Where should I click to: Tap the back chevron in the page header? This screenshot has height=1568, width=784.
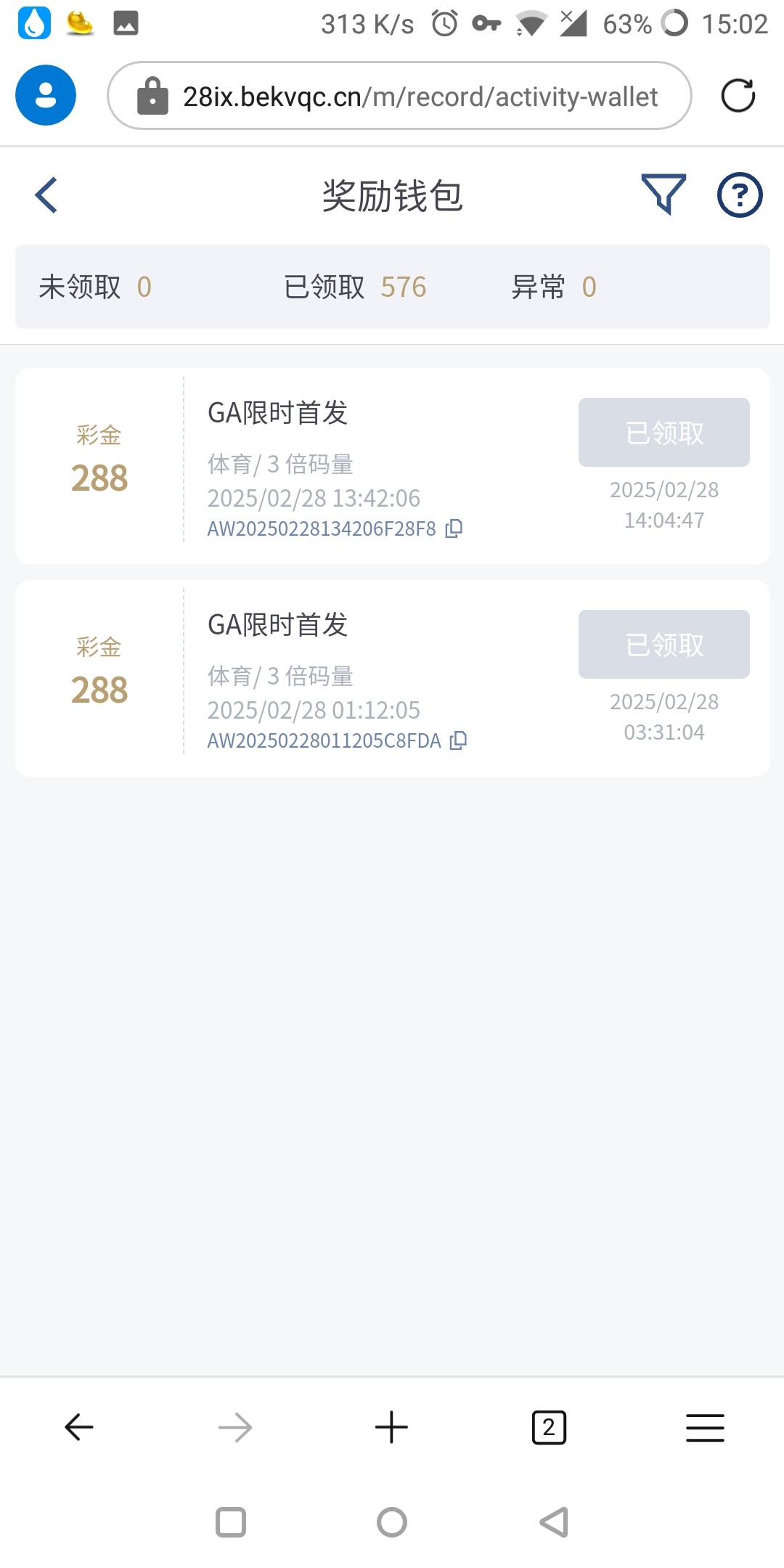click(x=46, y=195)
